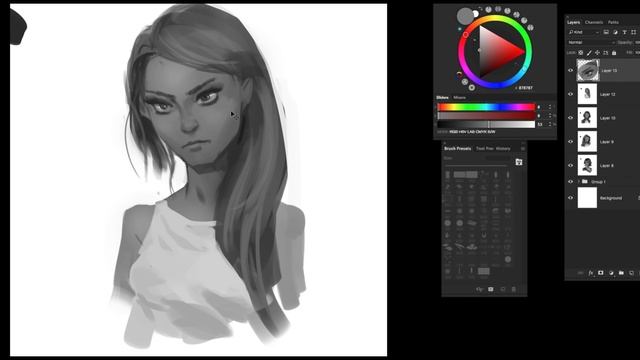Select the Background layer white thumbnail
The width and height of the screenshot is (640, 360).
click(x=587, y=198)
